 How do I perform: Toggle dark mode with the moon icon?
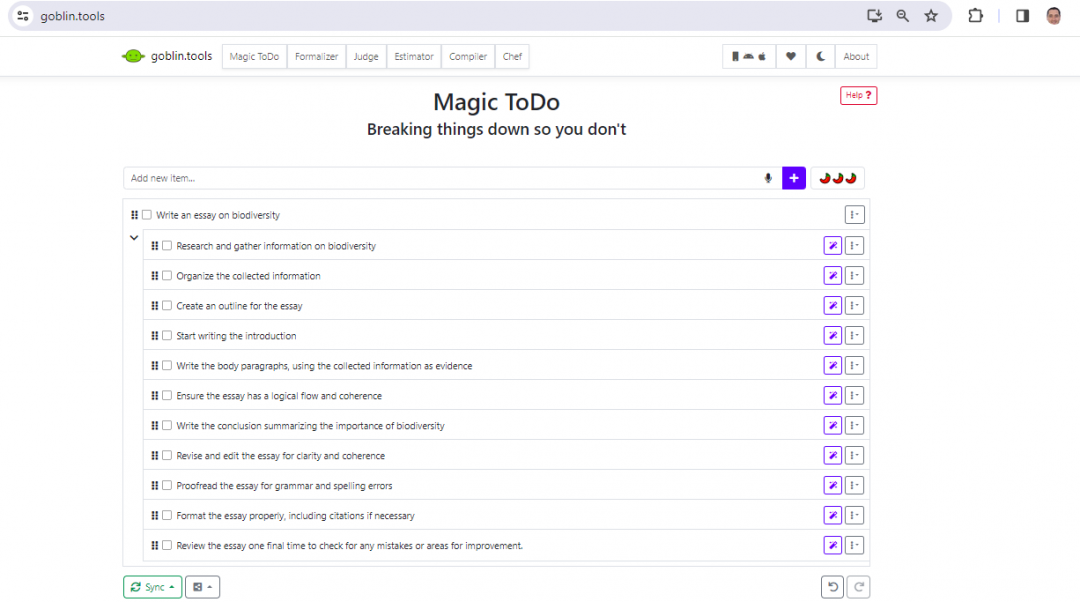[x=821, y=57]
